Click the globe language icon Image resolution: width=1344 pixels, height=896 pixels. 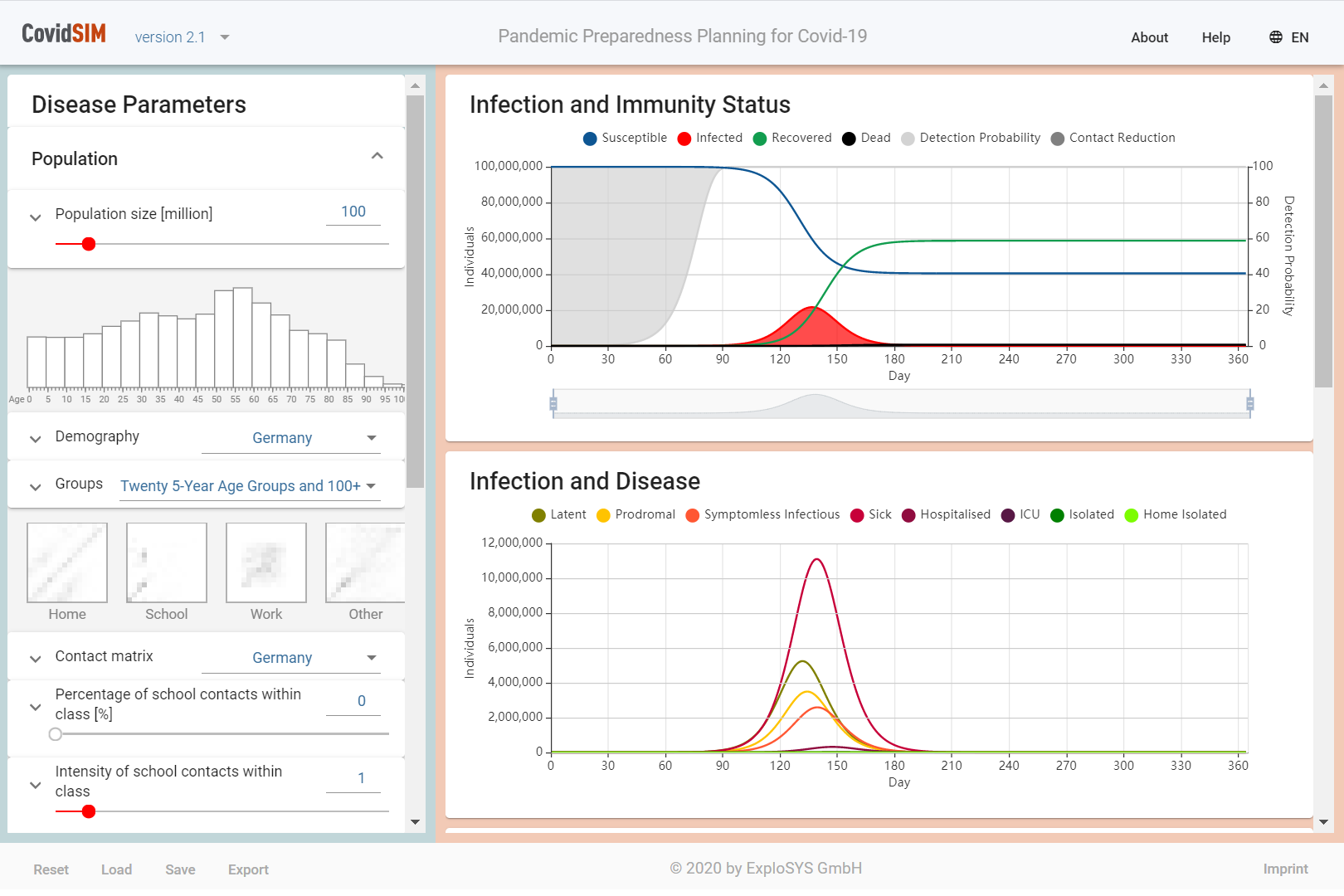pos(1275,37)
